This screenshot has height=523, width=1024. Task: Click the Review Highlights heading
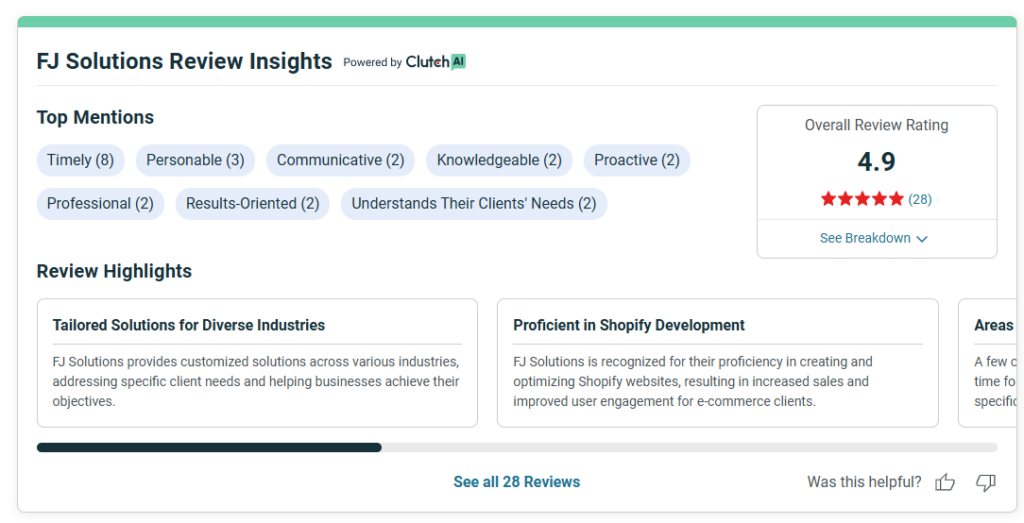pos(114,271)
